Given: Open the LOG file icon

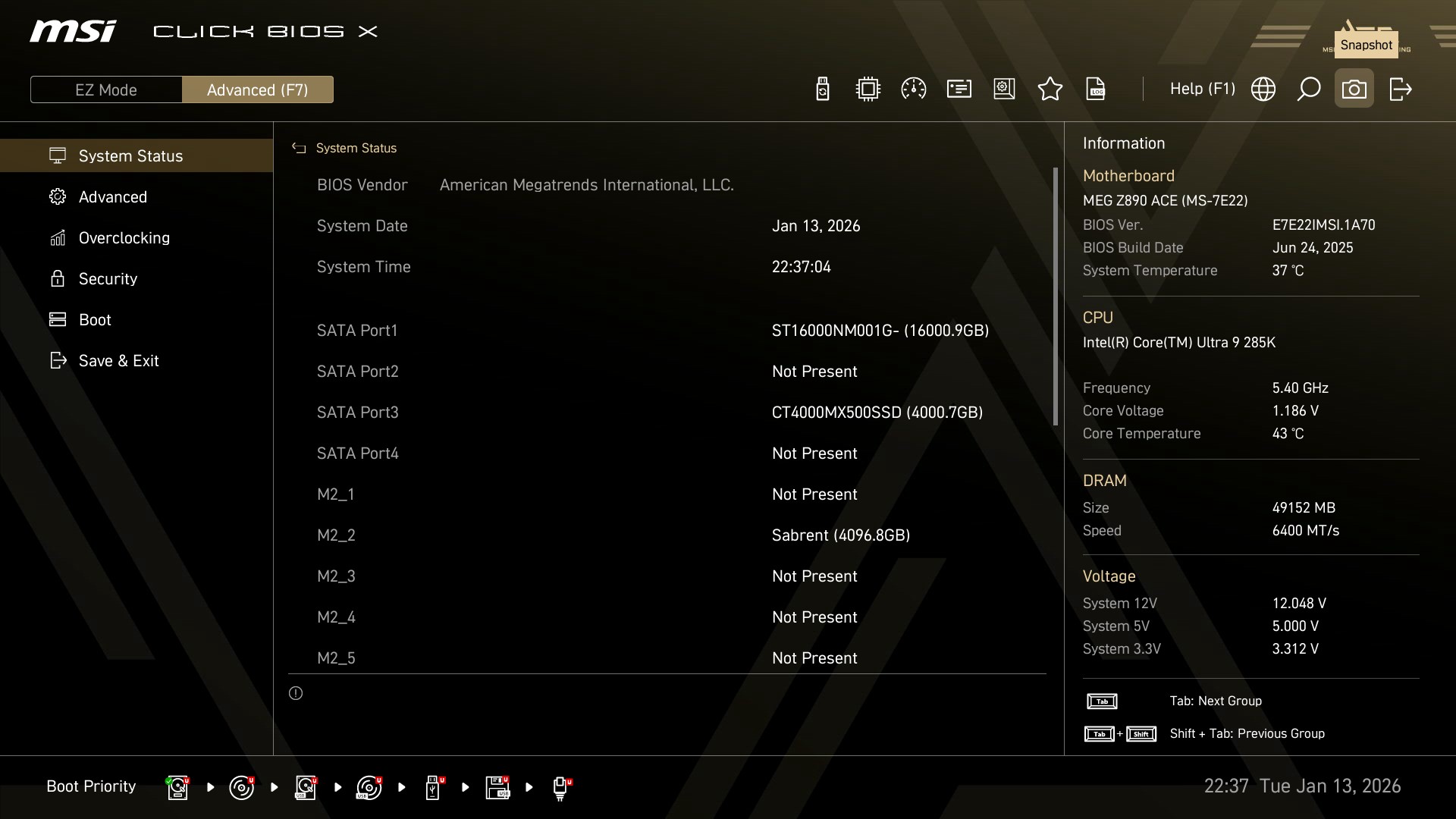Looking at the screenshot, I should pyautogui.click(x=1096, y=89).
